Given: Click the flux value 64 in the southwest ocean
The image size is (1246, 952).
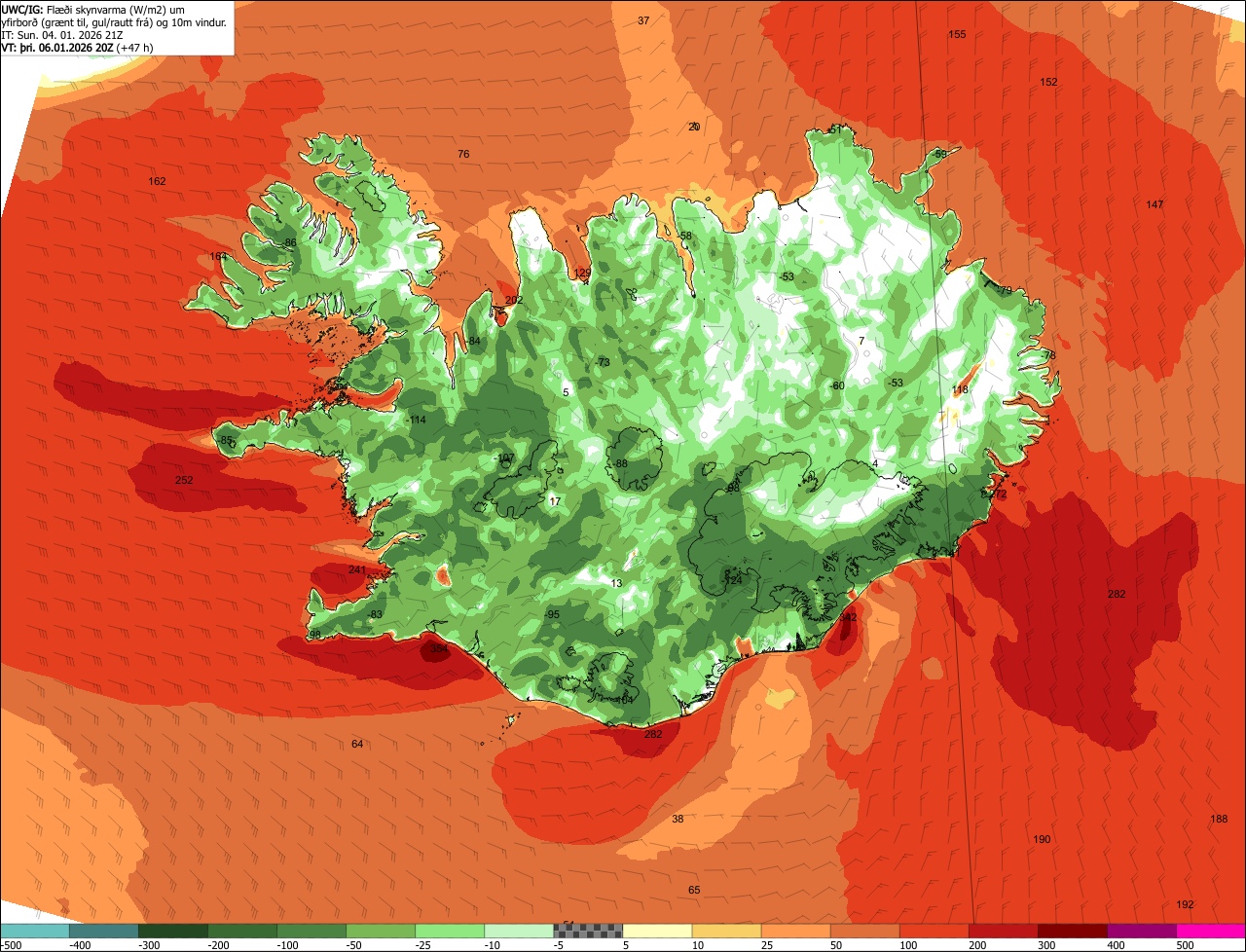Looking at the screenshot, I should pos(357,744).
